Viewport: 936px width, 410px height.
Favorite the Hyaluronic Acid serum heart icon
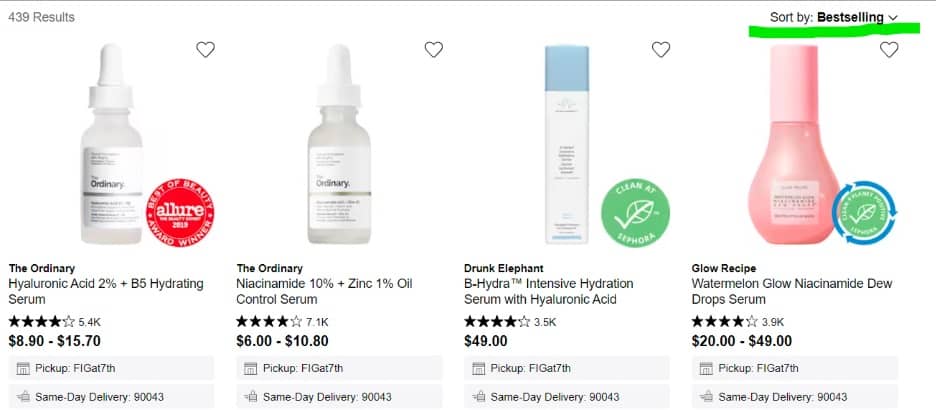pyautogui.click(x=205, y=49)
